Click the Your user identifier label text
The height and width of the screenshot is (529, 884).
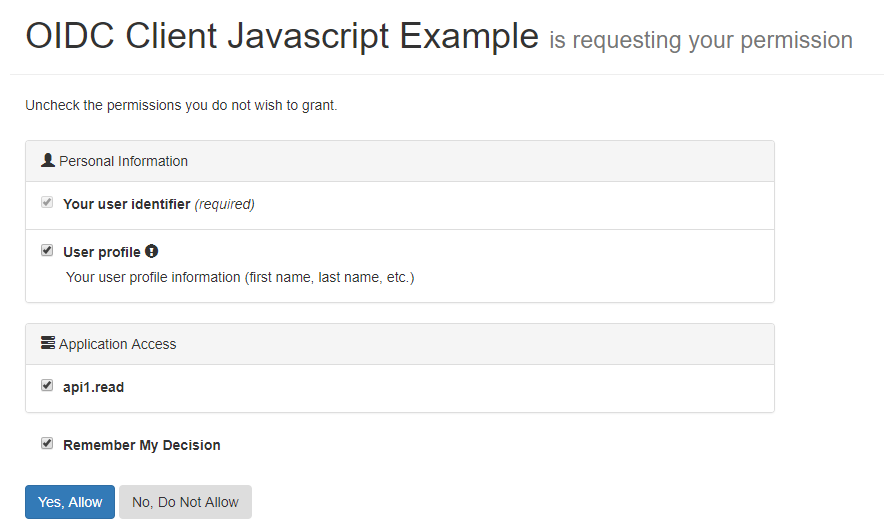(x=126, y=204)
